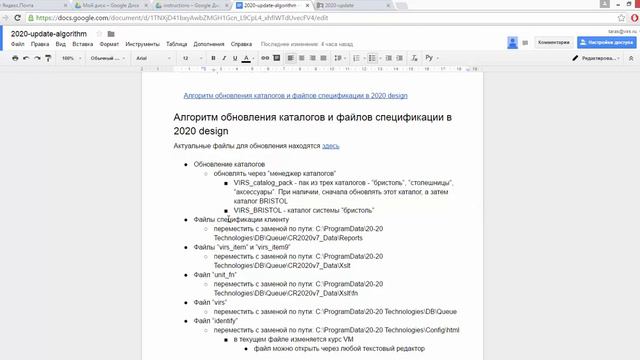Open the zoom level dropdown

click(x=71, y=58)
